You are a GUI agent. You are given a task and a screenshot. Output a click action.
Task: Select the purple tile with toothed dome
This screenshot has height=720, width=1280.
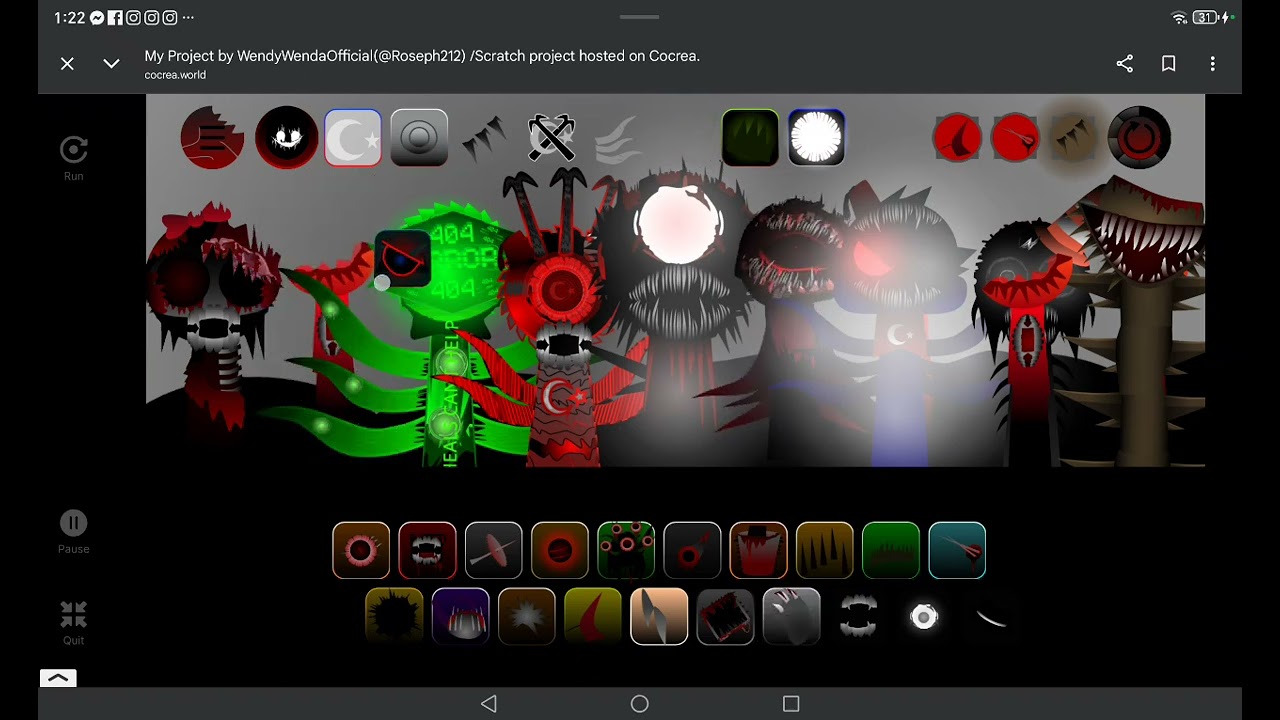[x=460, y=616]
